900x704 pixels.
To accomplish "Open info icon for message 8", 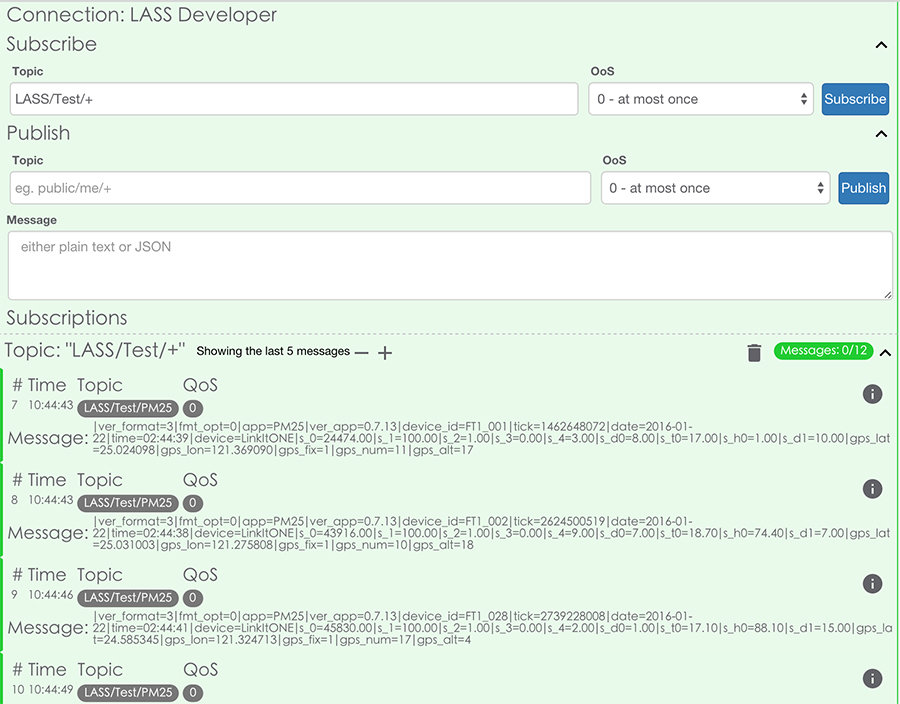I will [872, 489].
